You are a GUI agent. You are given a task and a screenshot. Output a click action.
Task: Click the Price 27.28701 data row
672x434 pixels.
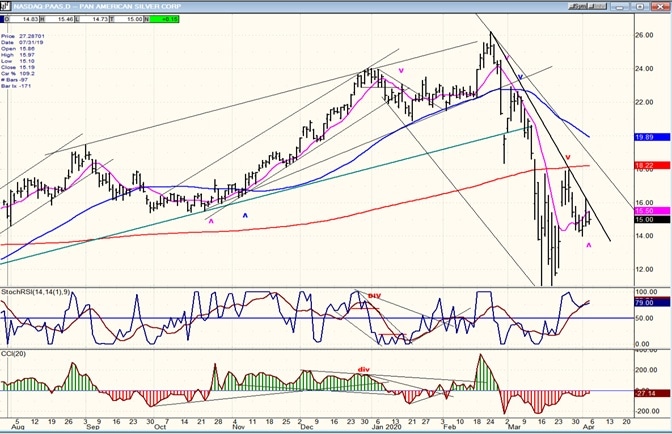(x=22, y=36)
